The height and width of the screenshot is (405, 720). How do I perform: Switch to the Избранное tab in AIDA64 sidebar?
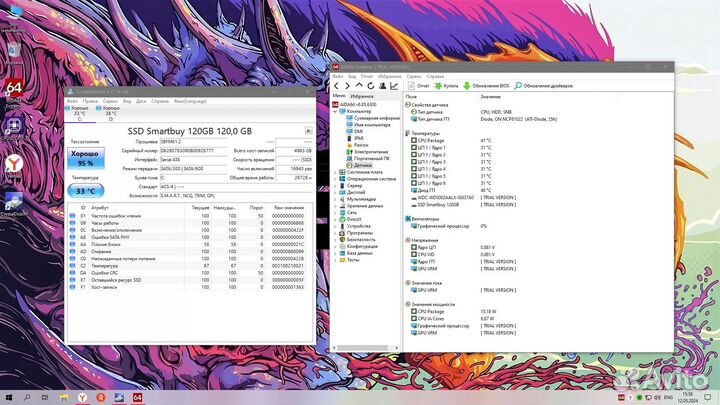(x=362, y=96)
